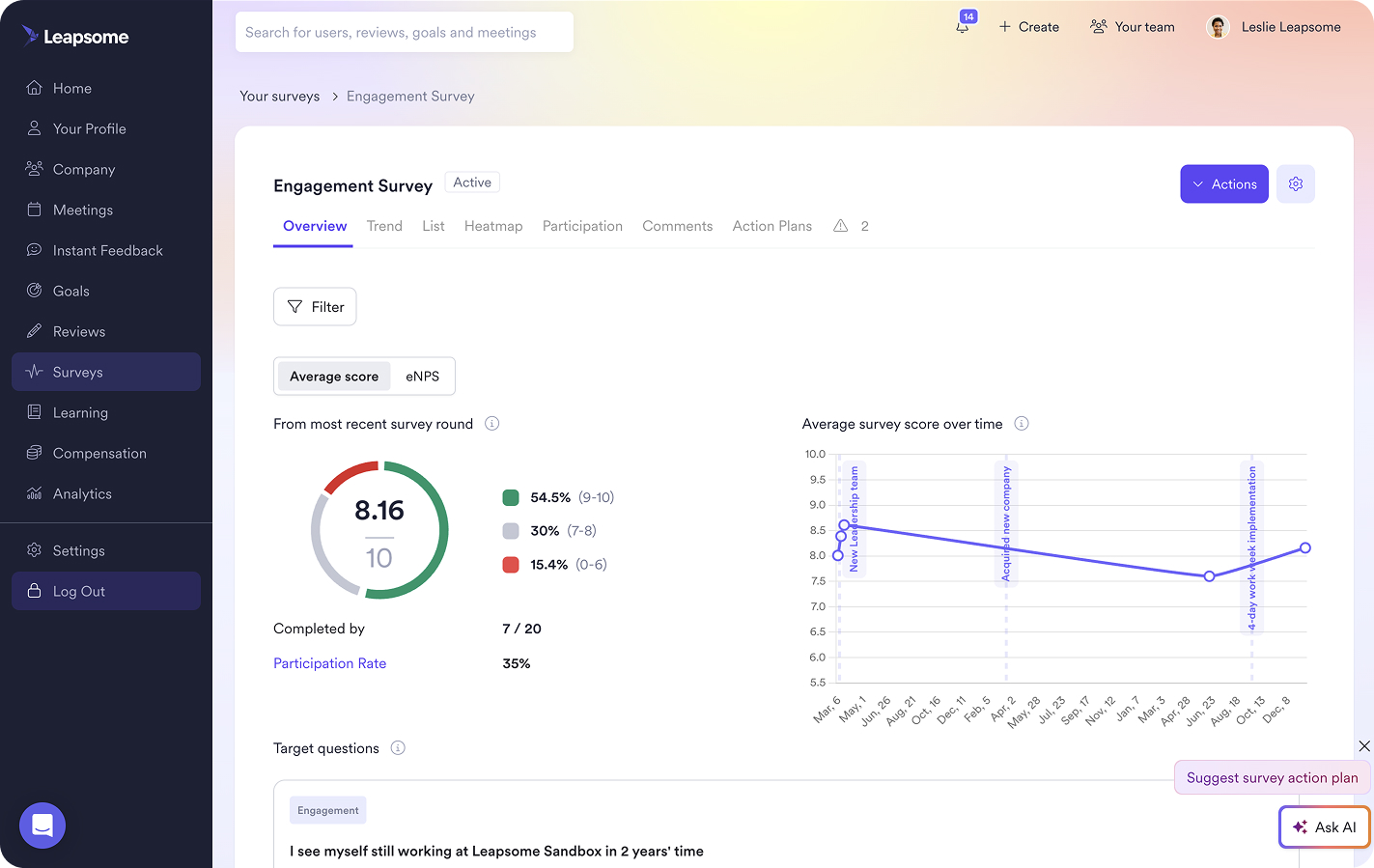Switch the metric toggle to eNPS
Screen dimensions: 1374x868
[421, 376]
